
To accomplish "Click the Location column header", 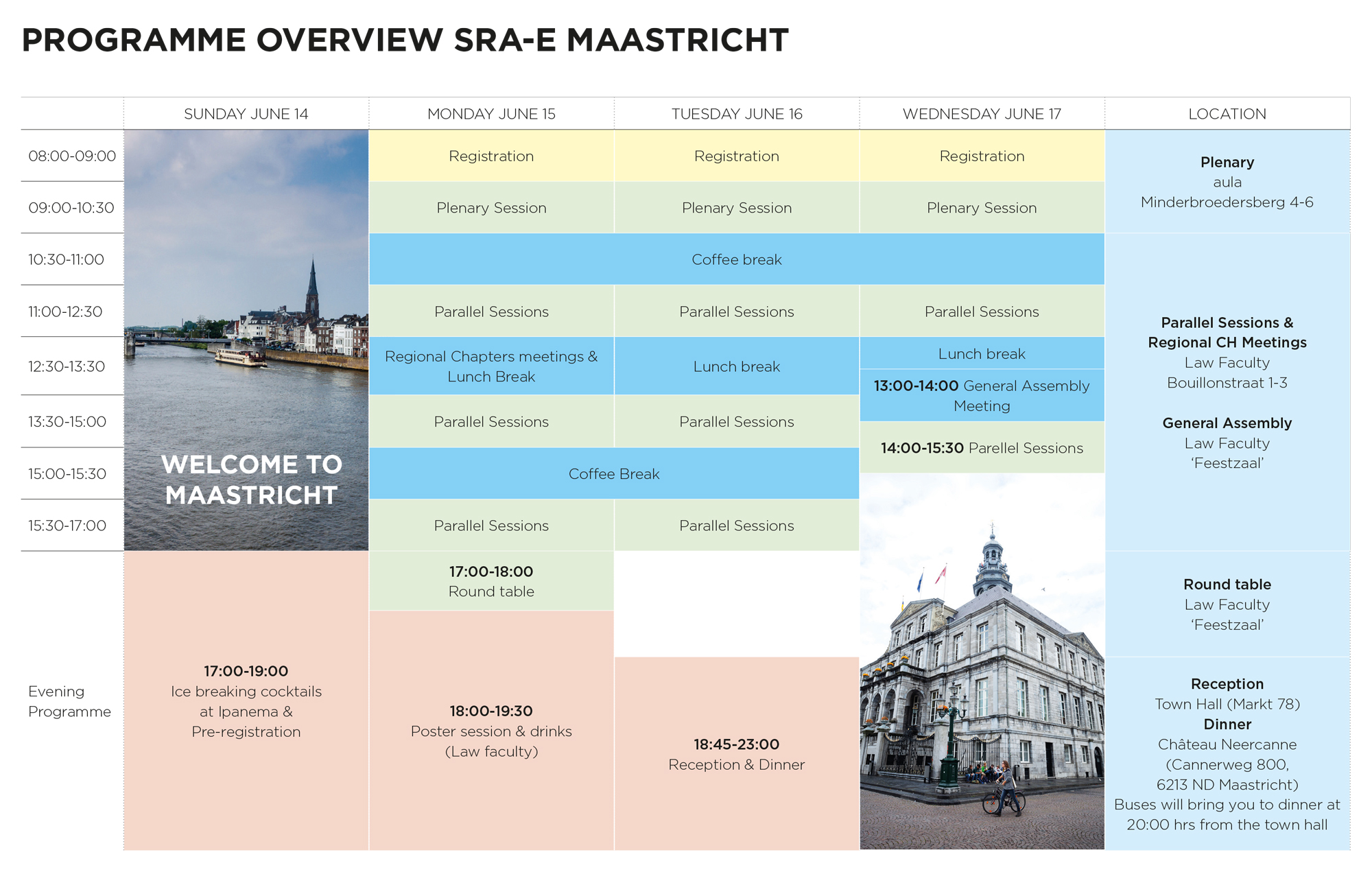I will click(x=1227, y=114).
